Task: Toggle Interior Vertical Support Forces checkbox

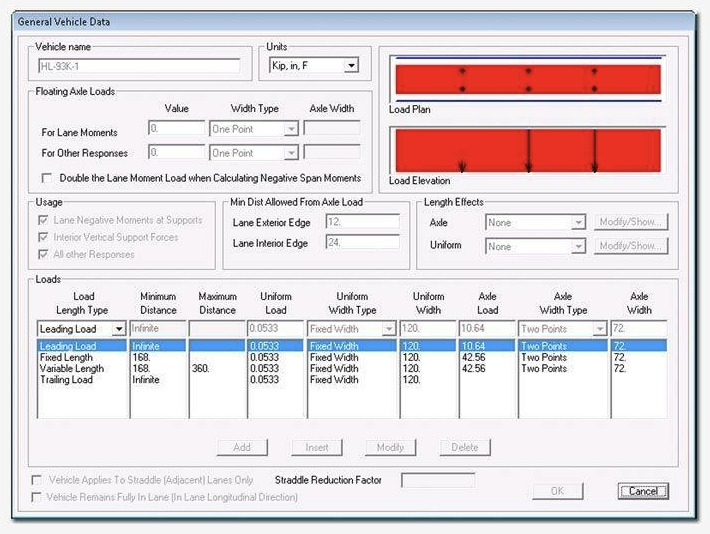Action: 43,237
